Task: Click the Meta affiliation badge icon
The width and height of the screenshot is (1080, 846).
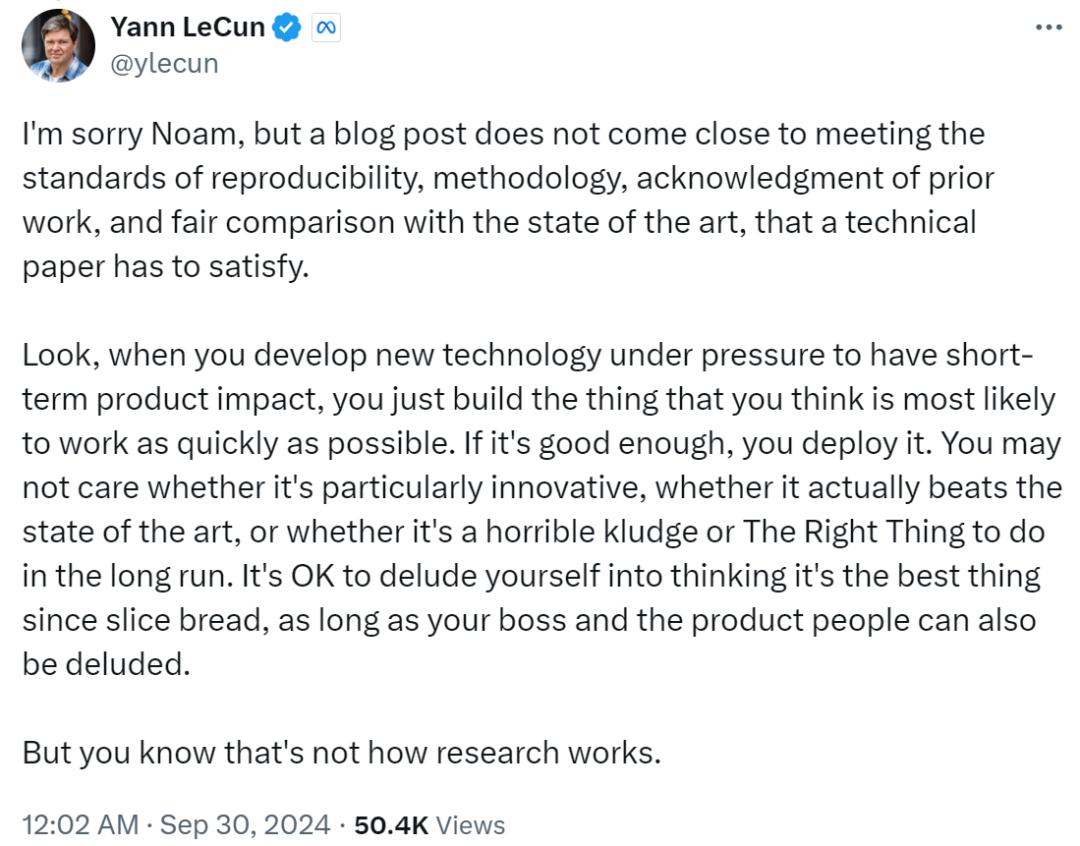Action: 326,29
